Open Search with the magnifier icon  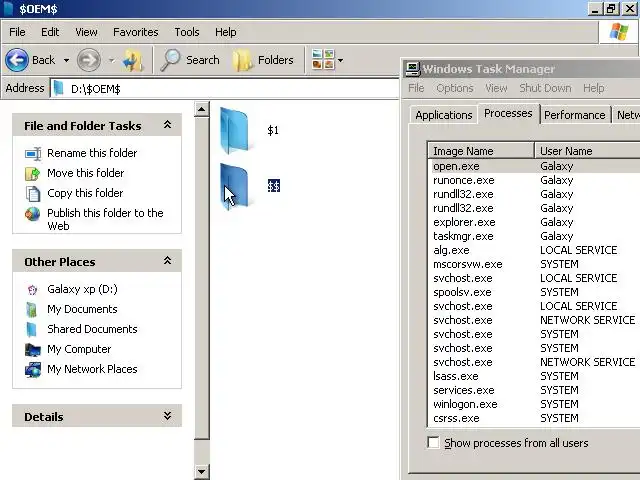(170, 60)
